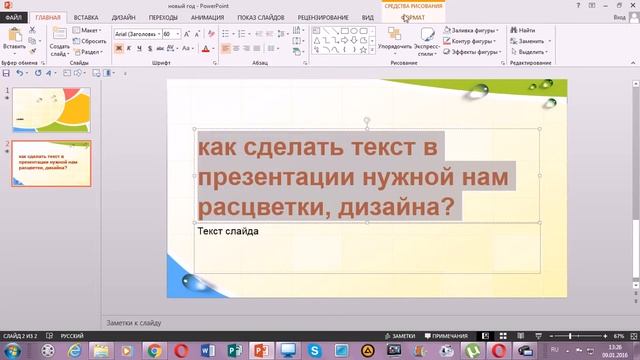Switch to ПЕРЕХОДЫ tab

(x=163, y=18)
